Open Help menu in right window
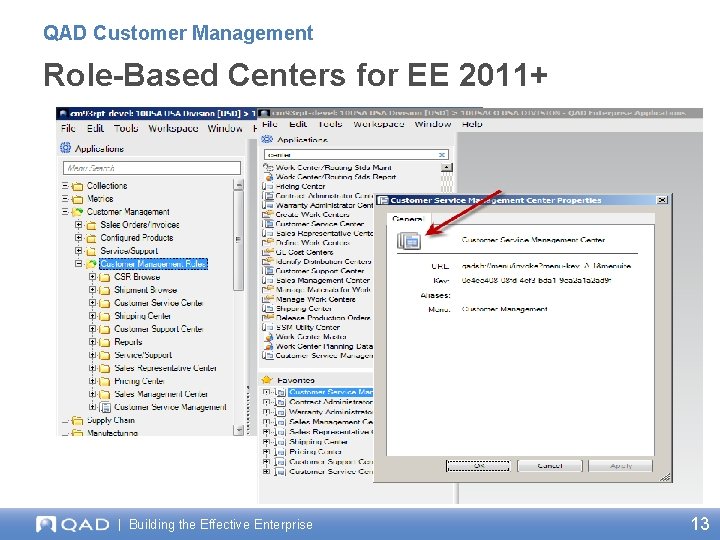 tap(472, 124)
